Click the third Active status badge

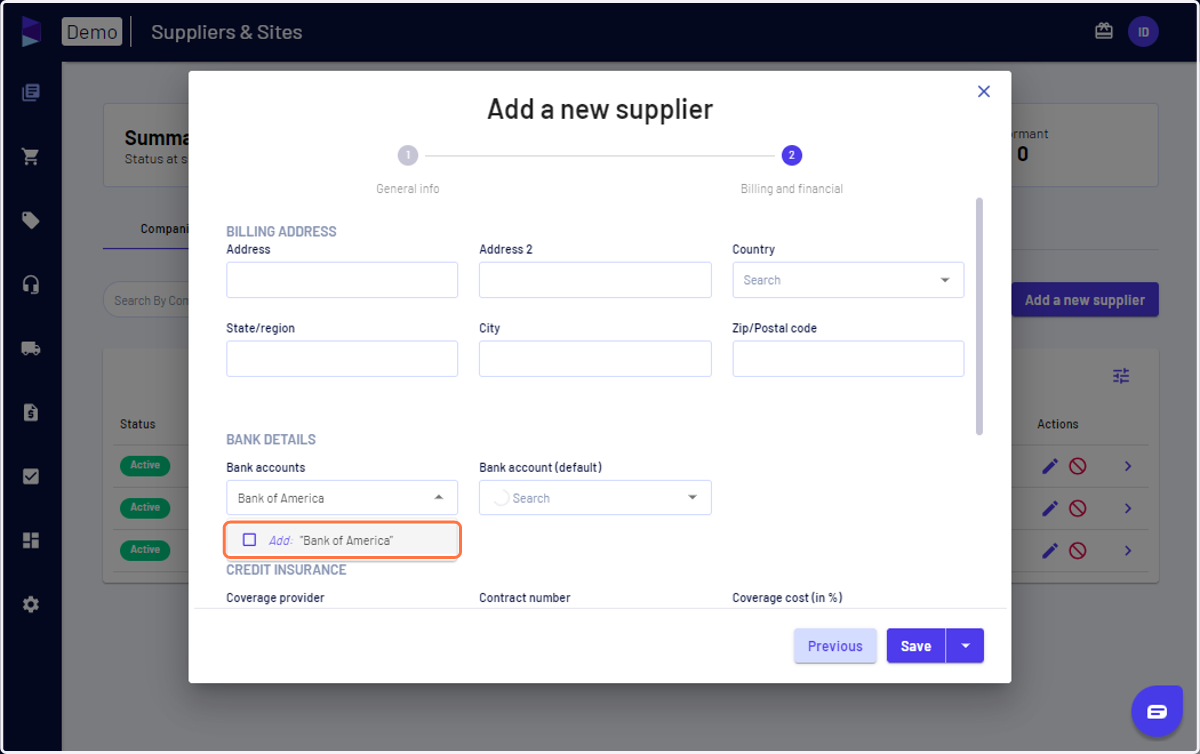point(145,549)
